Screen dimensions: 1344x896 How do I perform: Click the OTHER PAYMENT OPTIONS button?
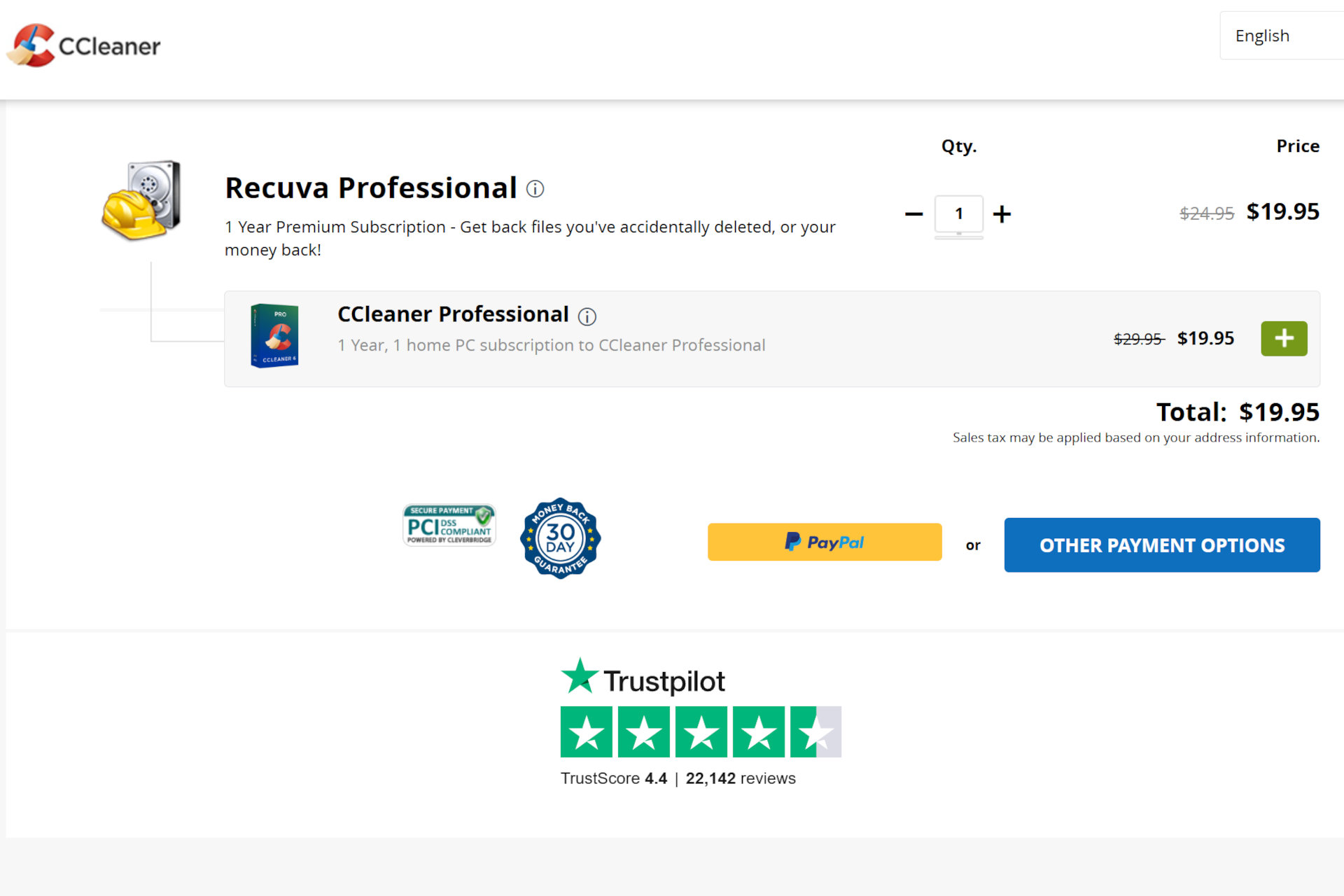point(1161,545)
